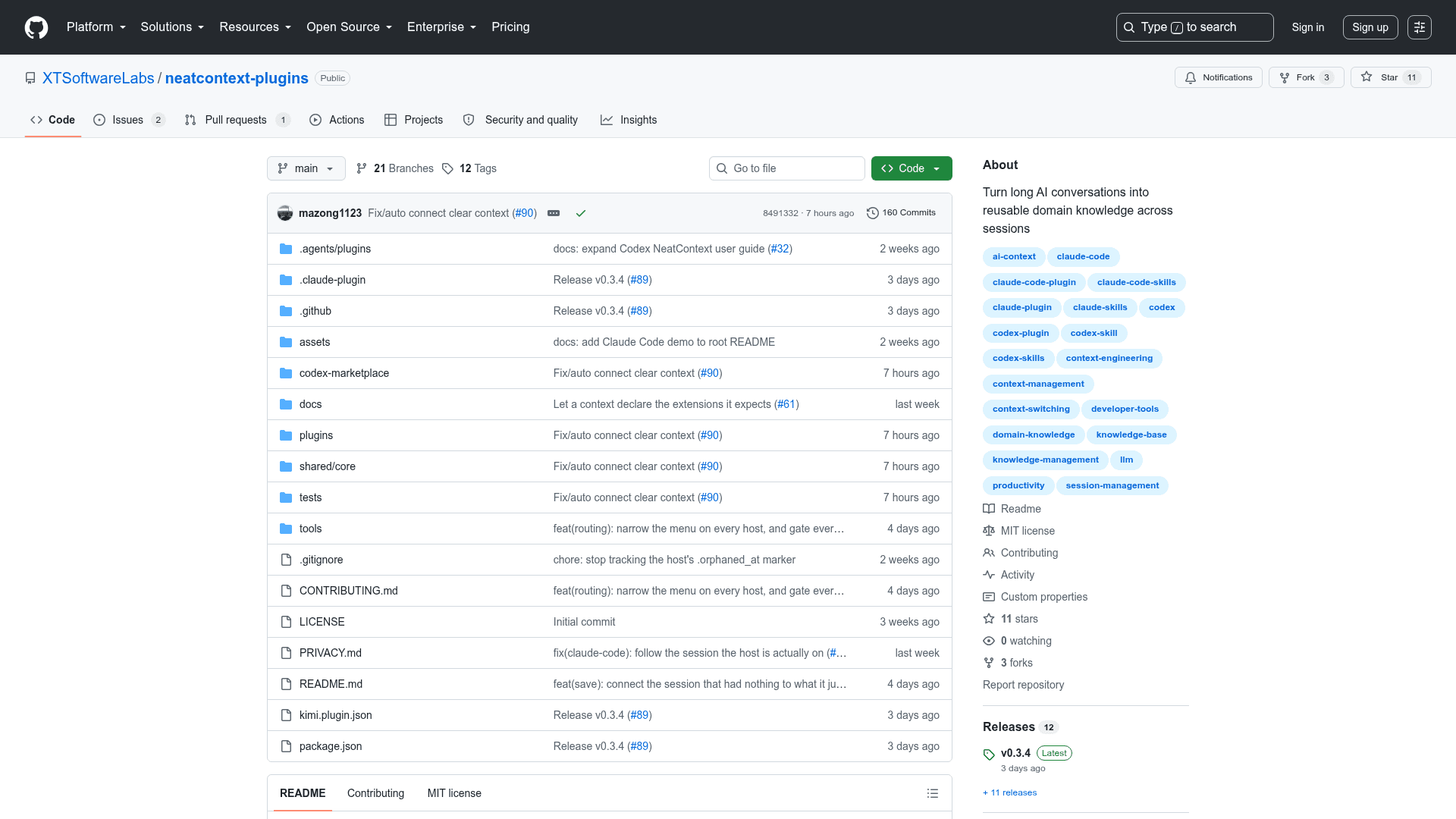Switch to the Projects tab
1456x819 pixels.
click(413, 120)
